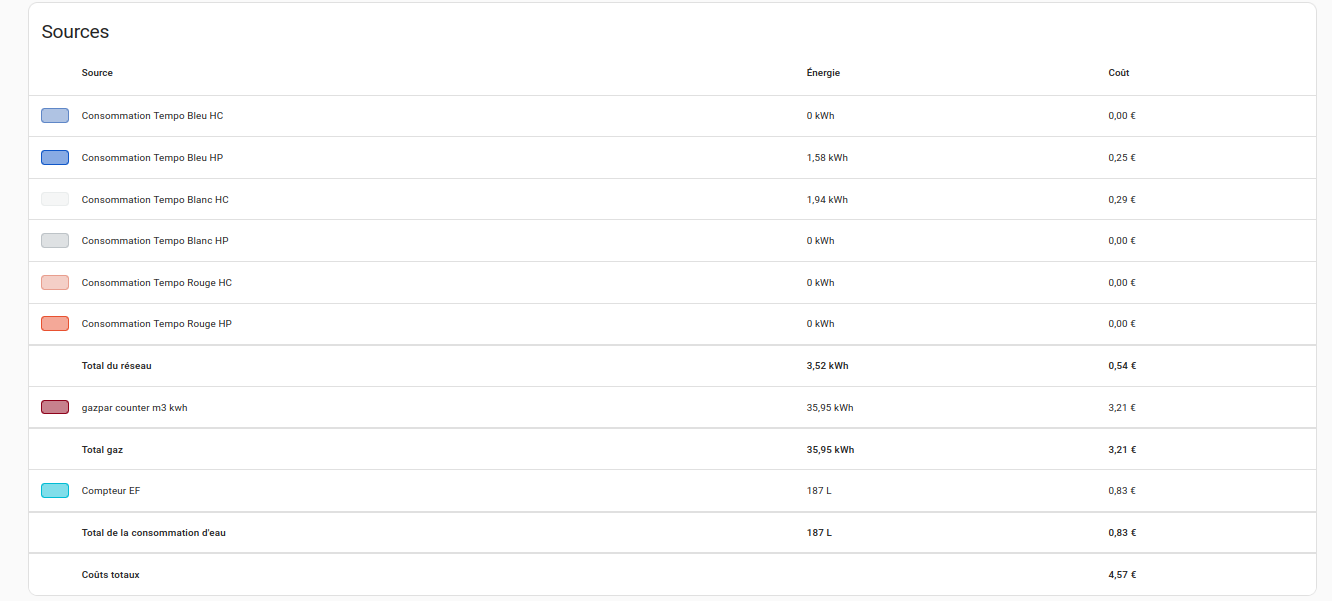Click the Tempo Bleu HC color swatch
Screen dimensions: 1332x601
coord(55,116)
